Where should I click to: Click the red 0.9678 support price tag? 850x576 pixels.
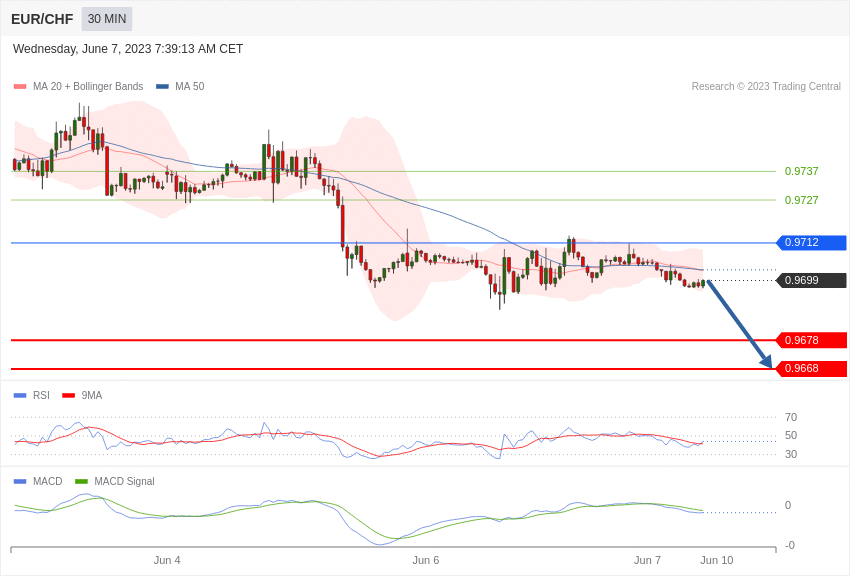tap(812, 340)
